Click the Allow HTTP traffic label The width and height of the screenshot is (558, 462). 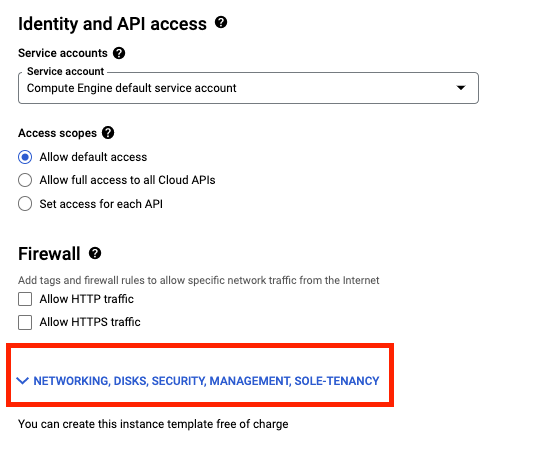(86, 299)
